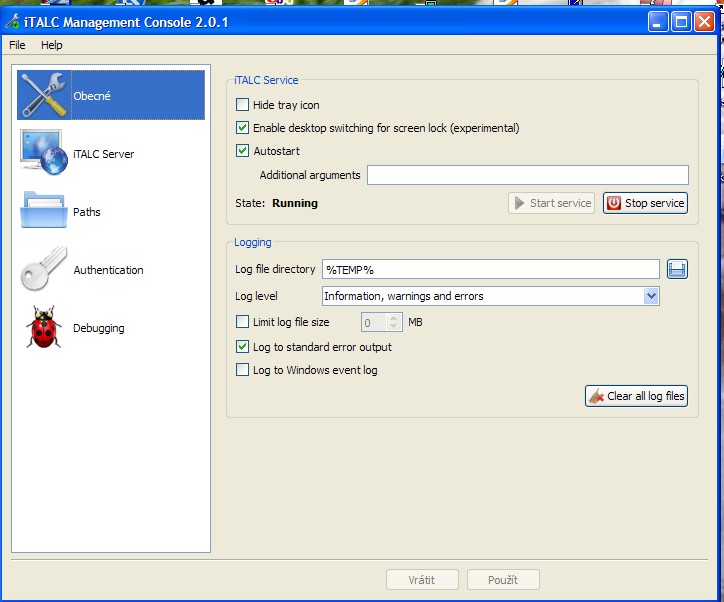Enable Limit log file size
724x602 pixels.
tap(242, 321)
